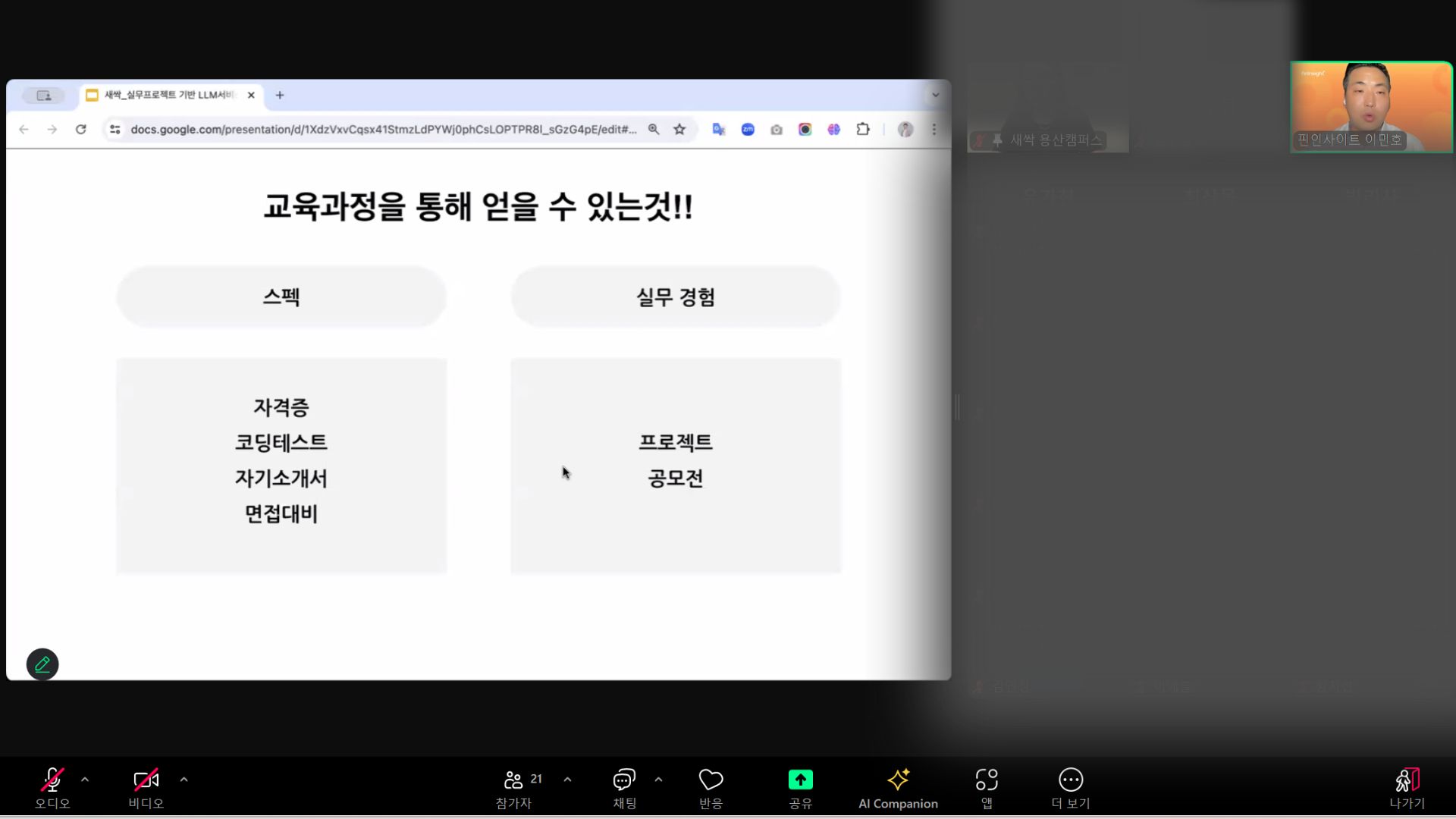The image size is (1456, 819).
Task: Go back in the shared Chrome browser
Action: (x=24, y=130)
